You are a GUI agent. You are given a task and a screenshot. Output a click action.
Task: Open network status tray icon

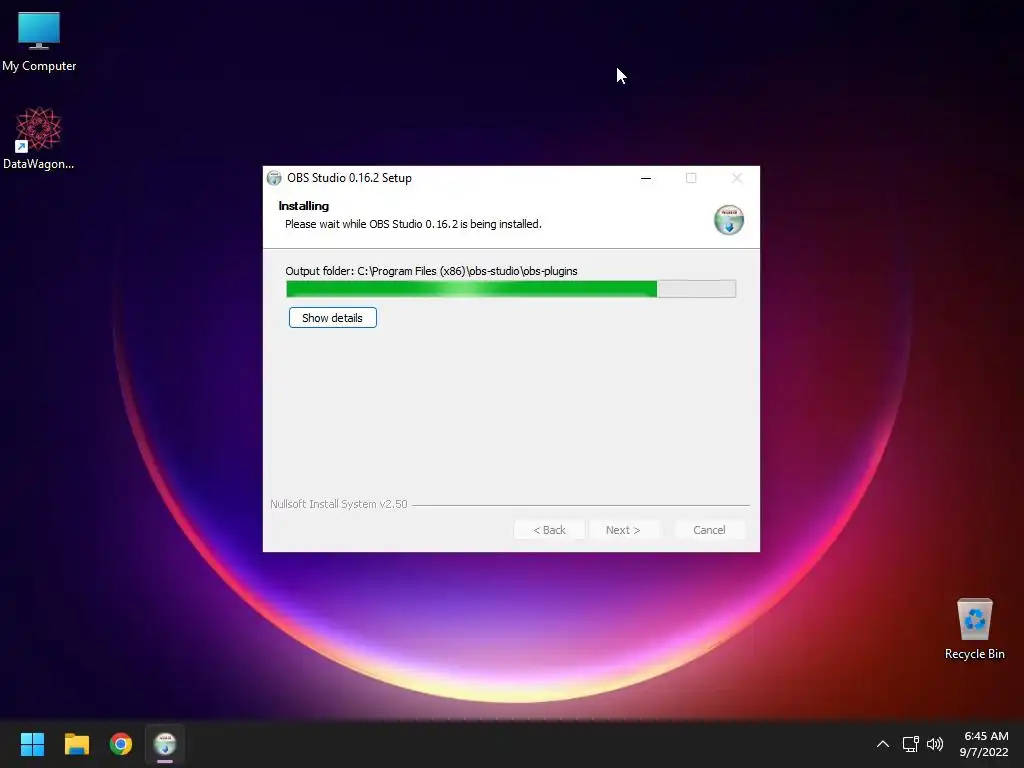click(910, 744)
